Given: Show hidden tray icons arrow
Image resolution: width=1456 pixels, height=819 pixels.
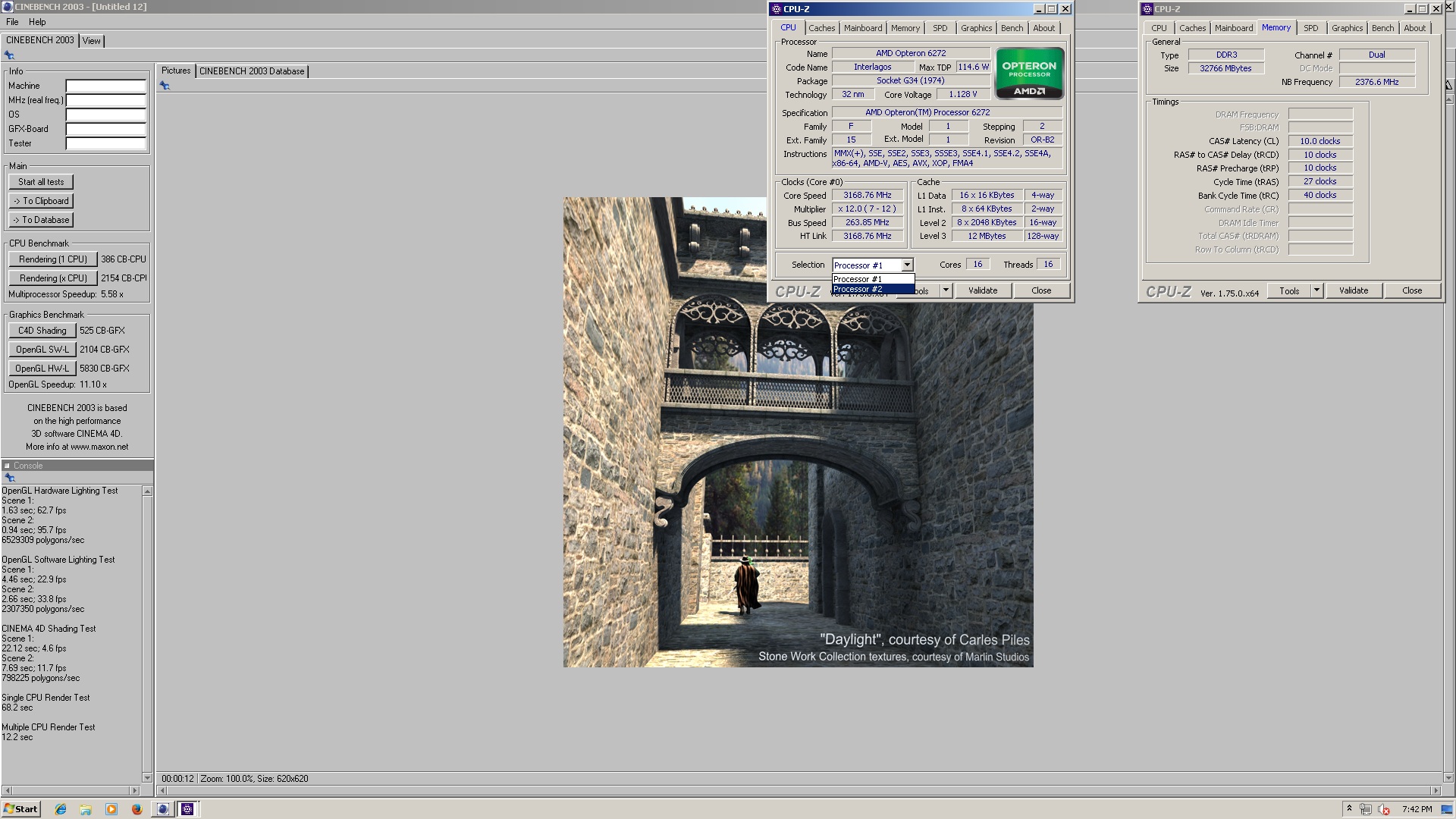Looking at the screenshot, I should (1348, 809).
